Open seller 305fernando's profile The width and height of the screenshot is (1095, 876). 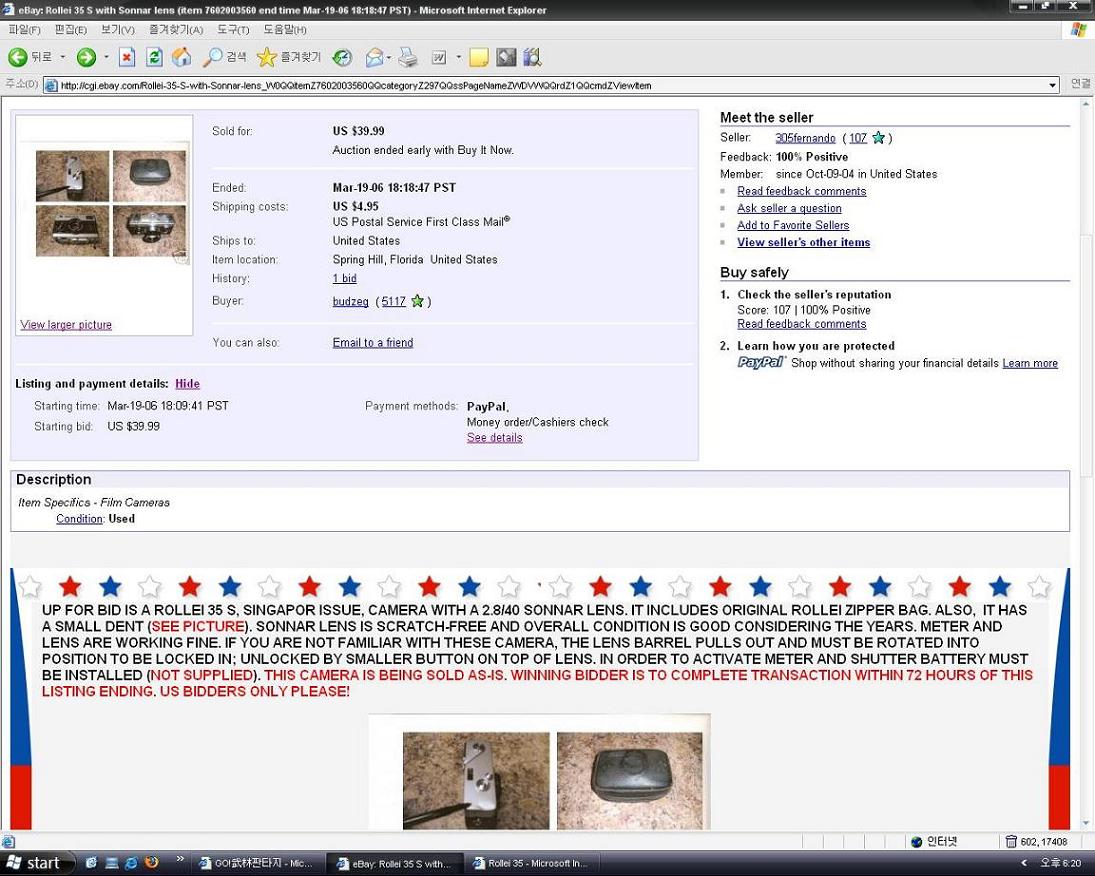(x=805, y=138)
